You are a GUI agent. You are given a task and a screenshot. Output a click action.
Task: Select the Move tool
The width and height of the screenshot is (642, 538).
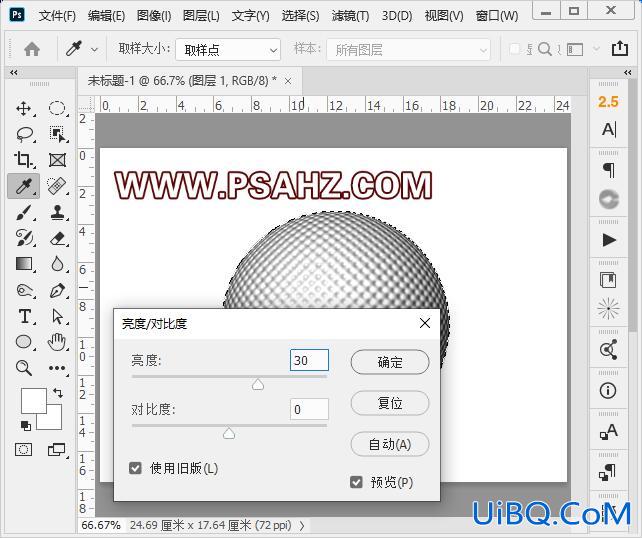[24, 109]
